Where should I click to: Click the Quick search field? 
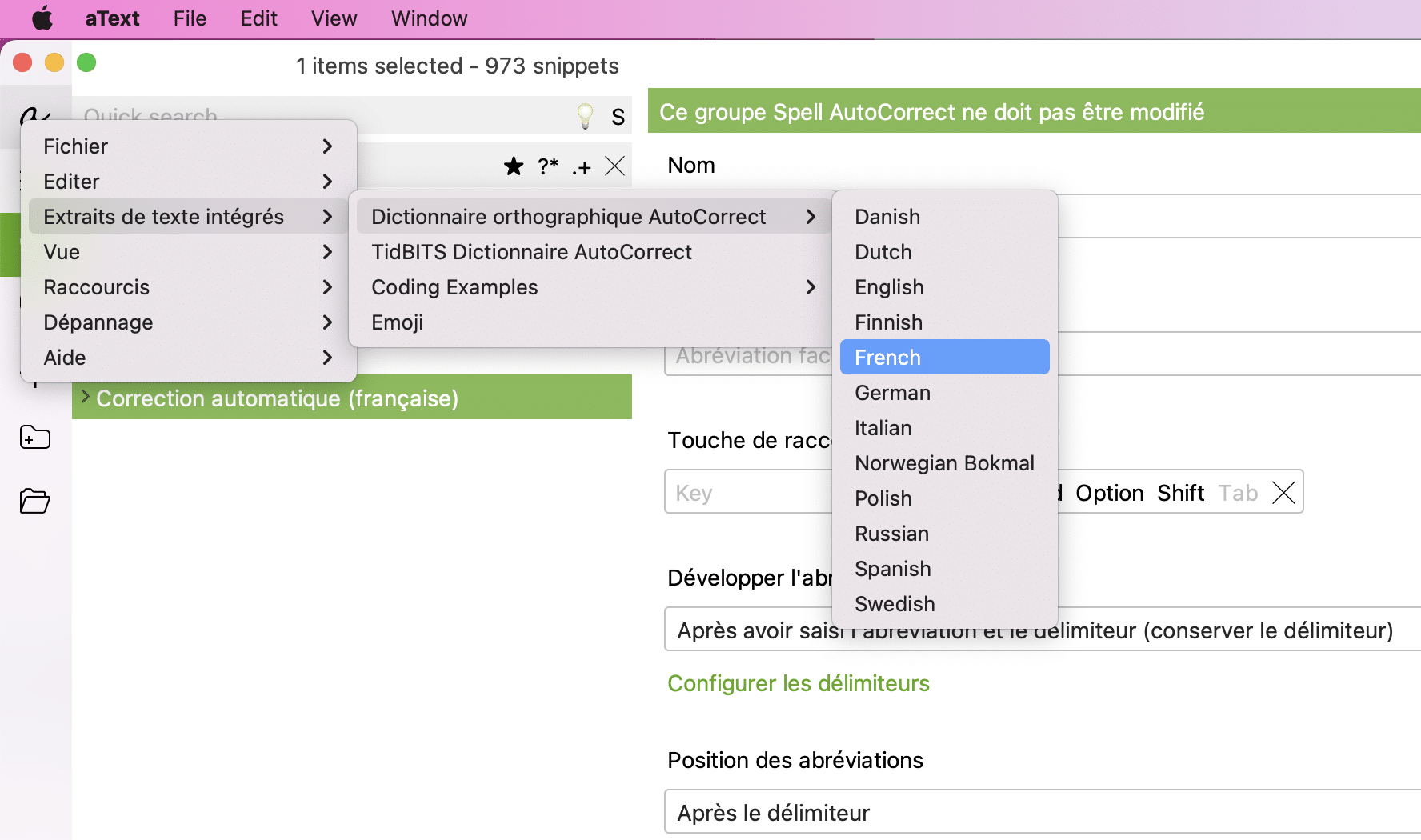point(320,115)
